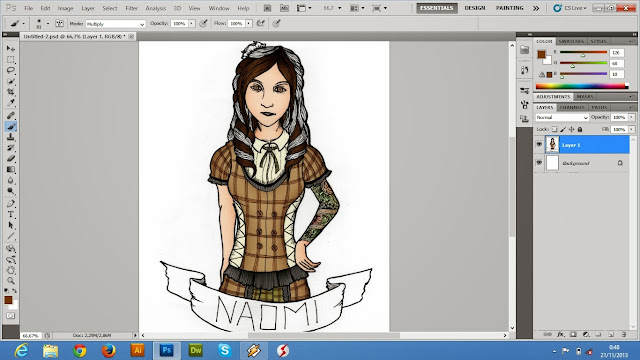The width and height of the screenshot is (640, 360).
Task: Open the layer blend mode Normal dropdown
Action: point(562,118)
